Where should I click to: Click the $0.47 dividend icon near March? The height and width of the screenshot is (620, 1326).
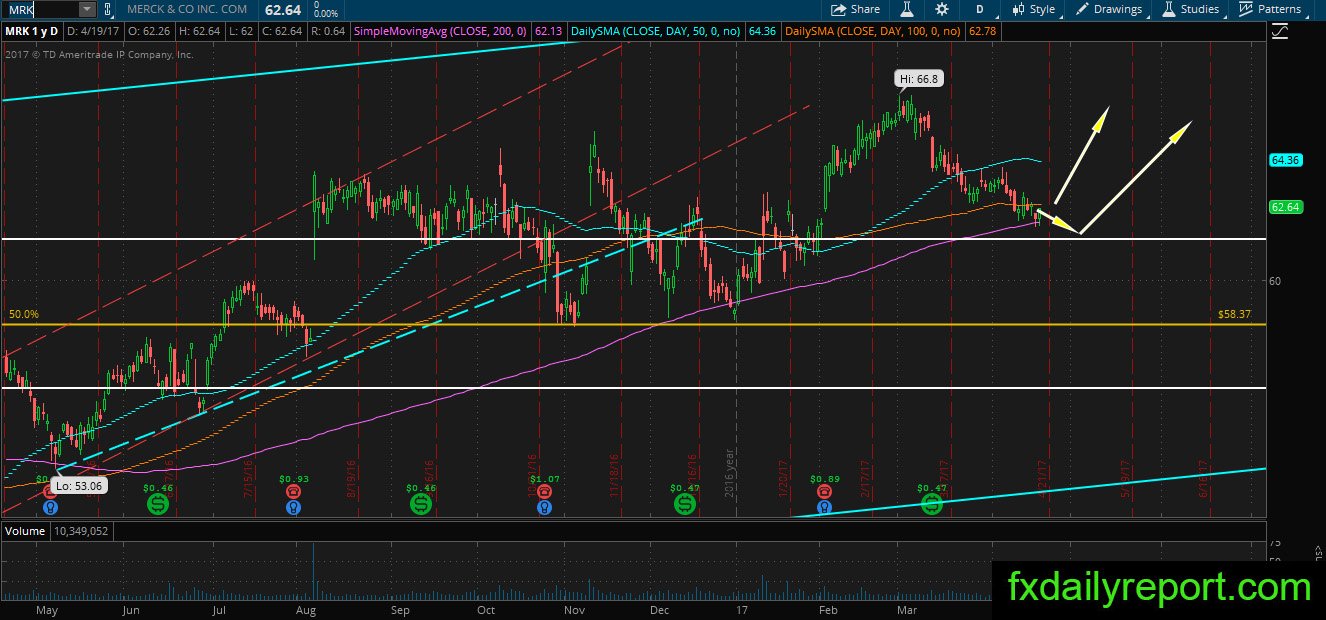coord(932,505)
